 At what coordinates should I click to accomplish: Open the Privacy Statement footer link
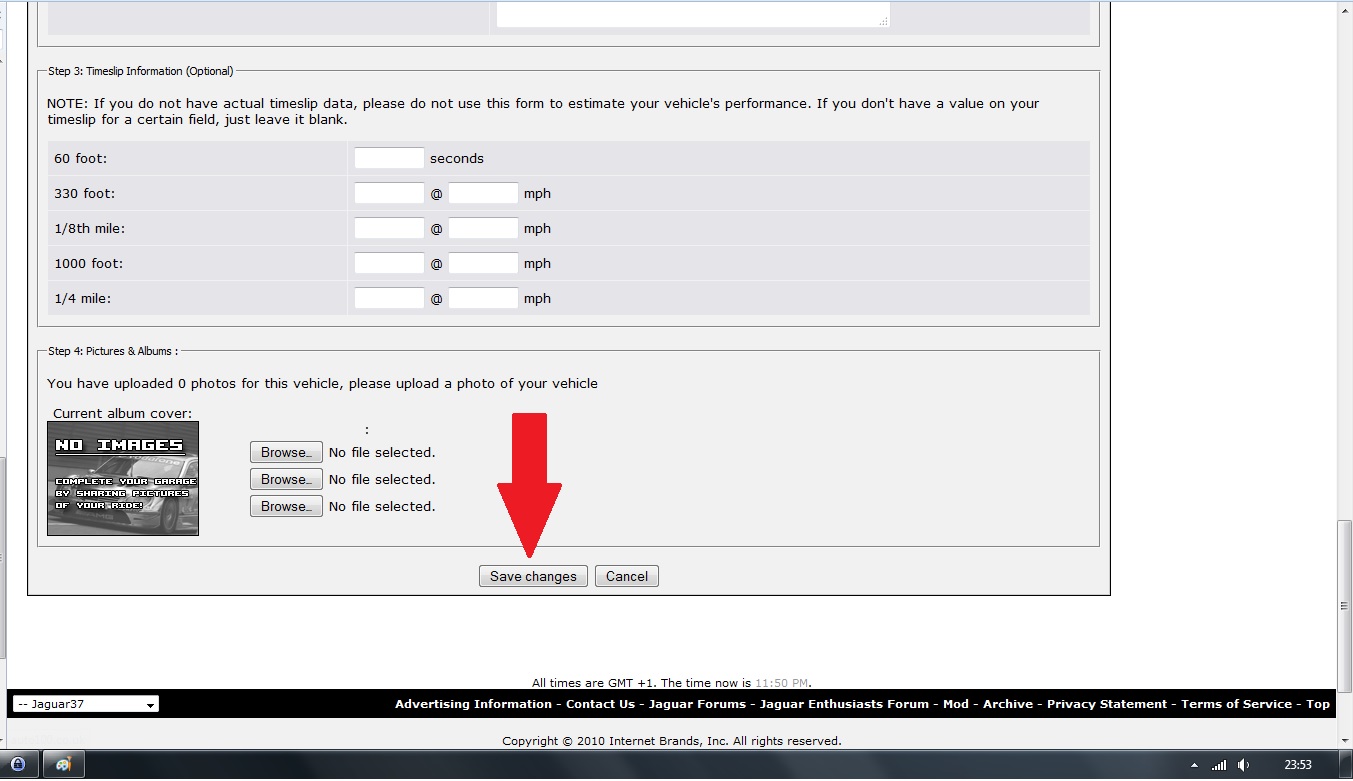pyautogui.click(x=1106, y=704)
